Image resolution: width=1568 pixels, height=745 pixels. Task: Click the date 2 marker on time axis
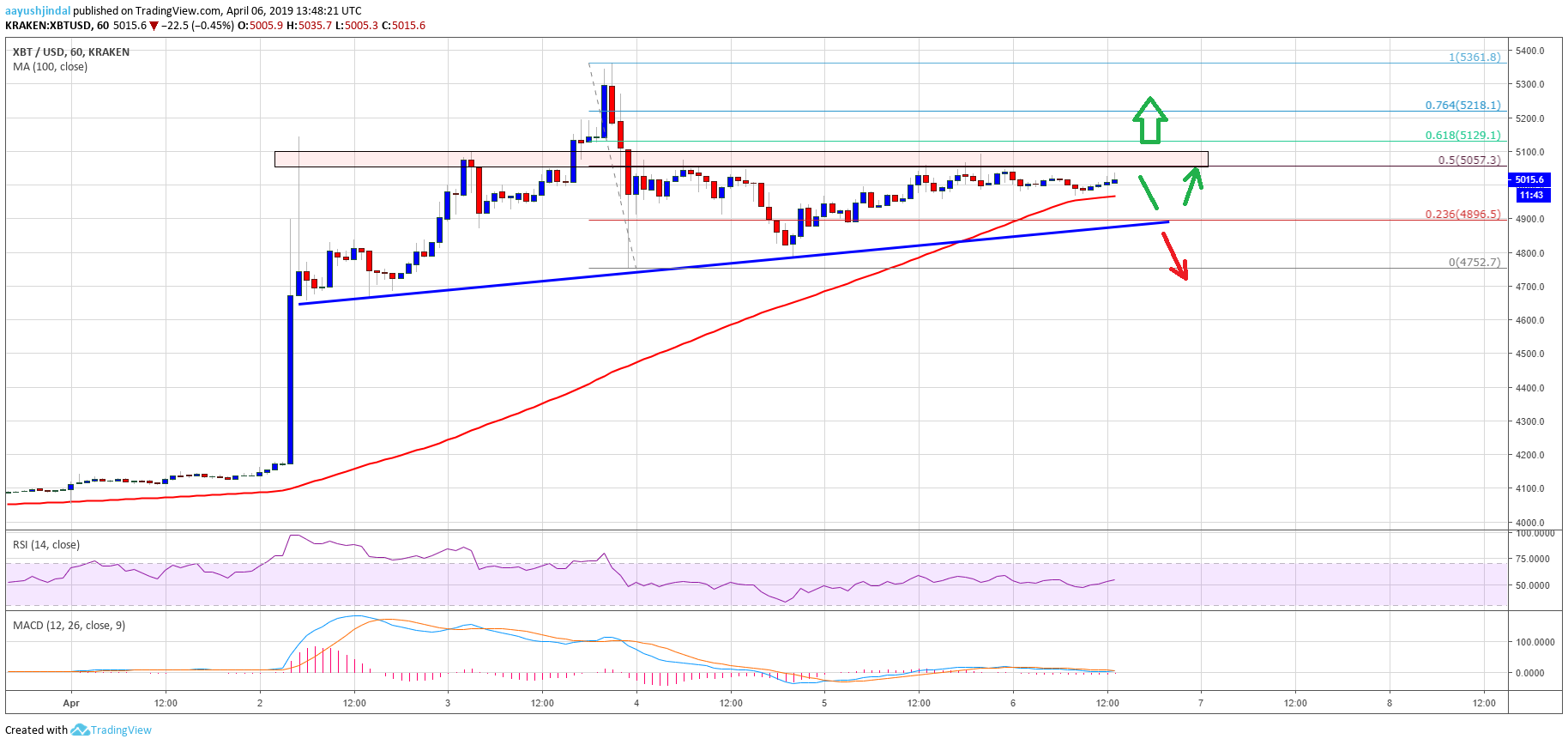tap(260, 703)
